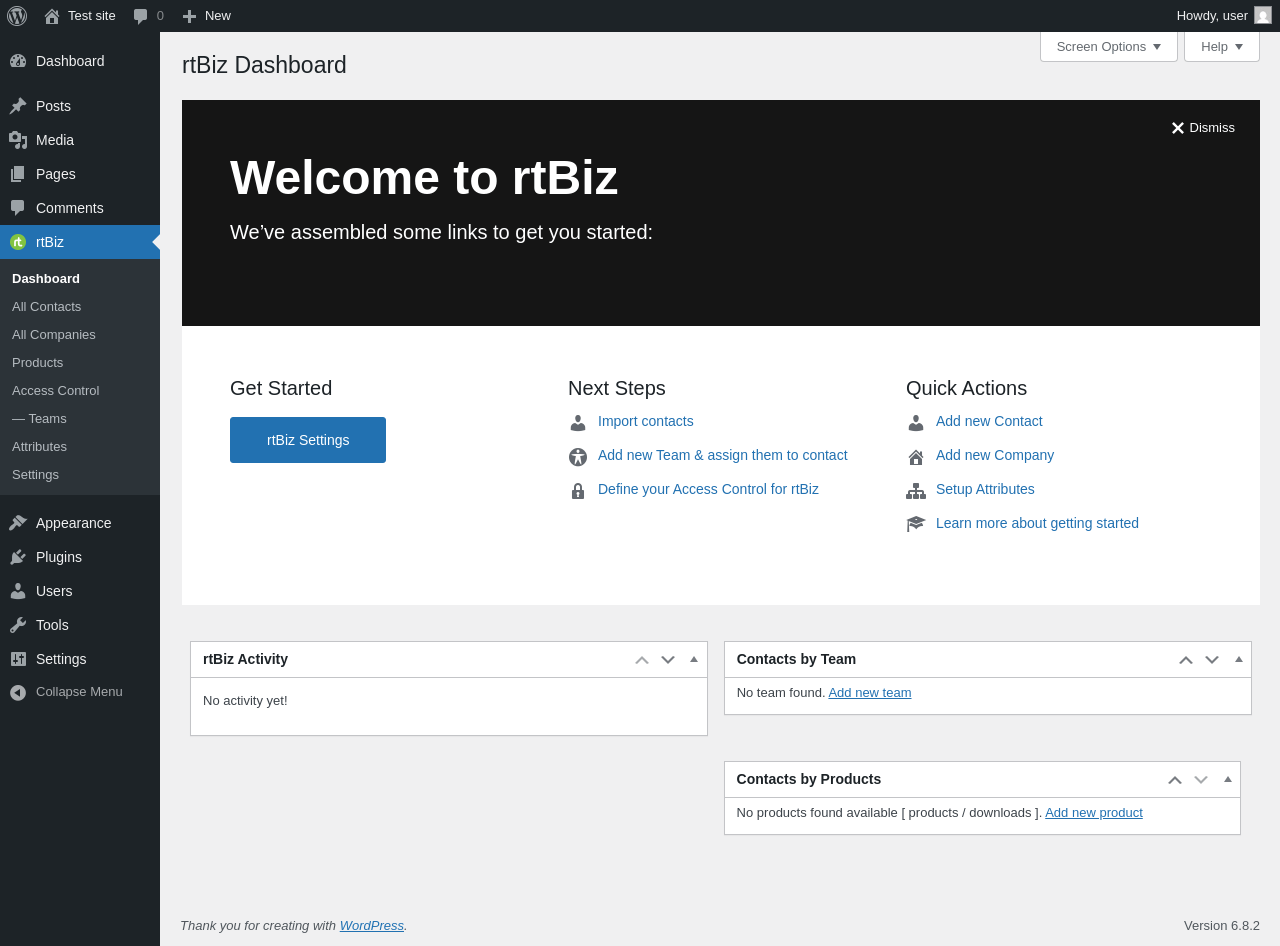The image size is (1280, 946).
Task: Open the comments bubble in admin bar
Action: point(141,16)
